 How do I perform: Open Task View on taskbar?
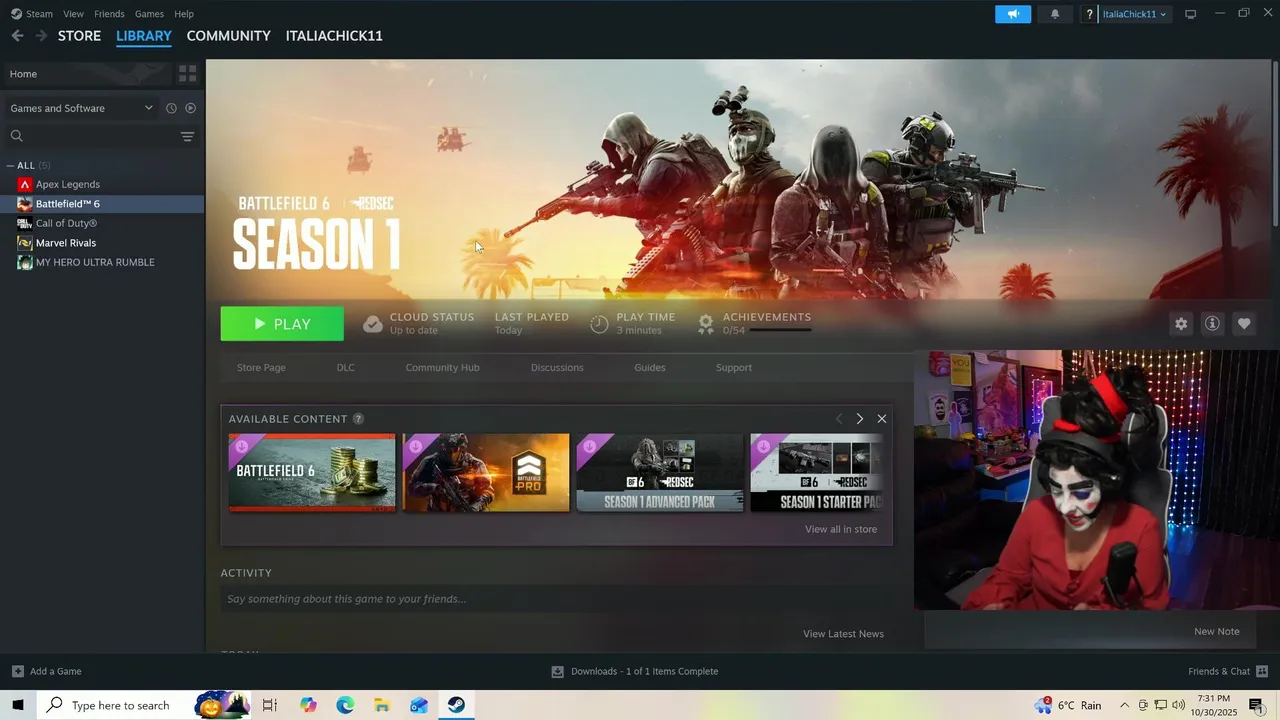coord(269,705)
